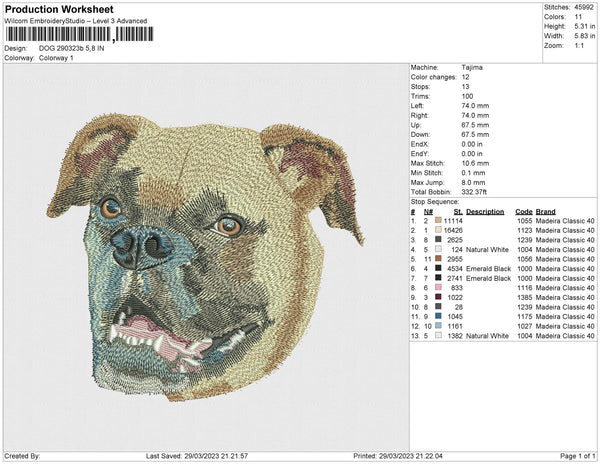Click the light blue swatch beside 1161

pyautogui.click(x=438, y=326)
